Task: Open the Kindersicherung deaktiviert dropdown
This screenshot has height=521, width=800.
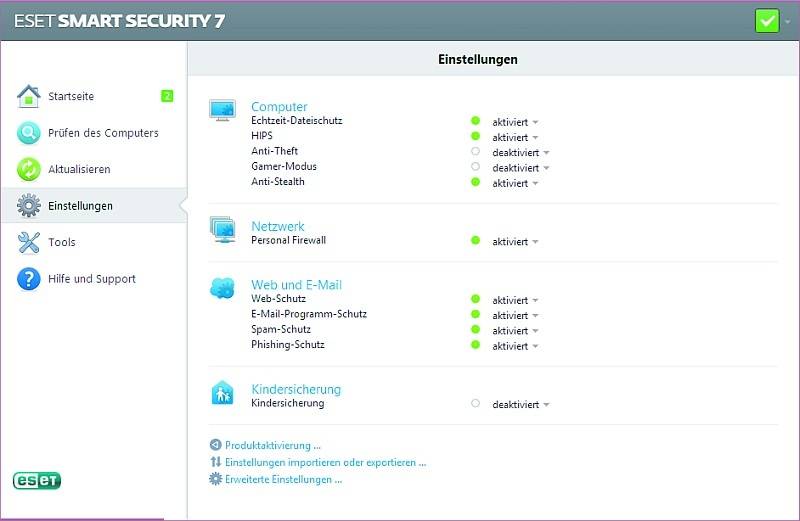Action: [521, 405]
